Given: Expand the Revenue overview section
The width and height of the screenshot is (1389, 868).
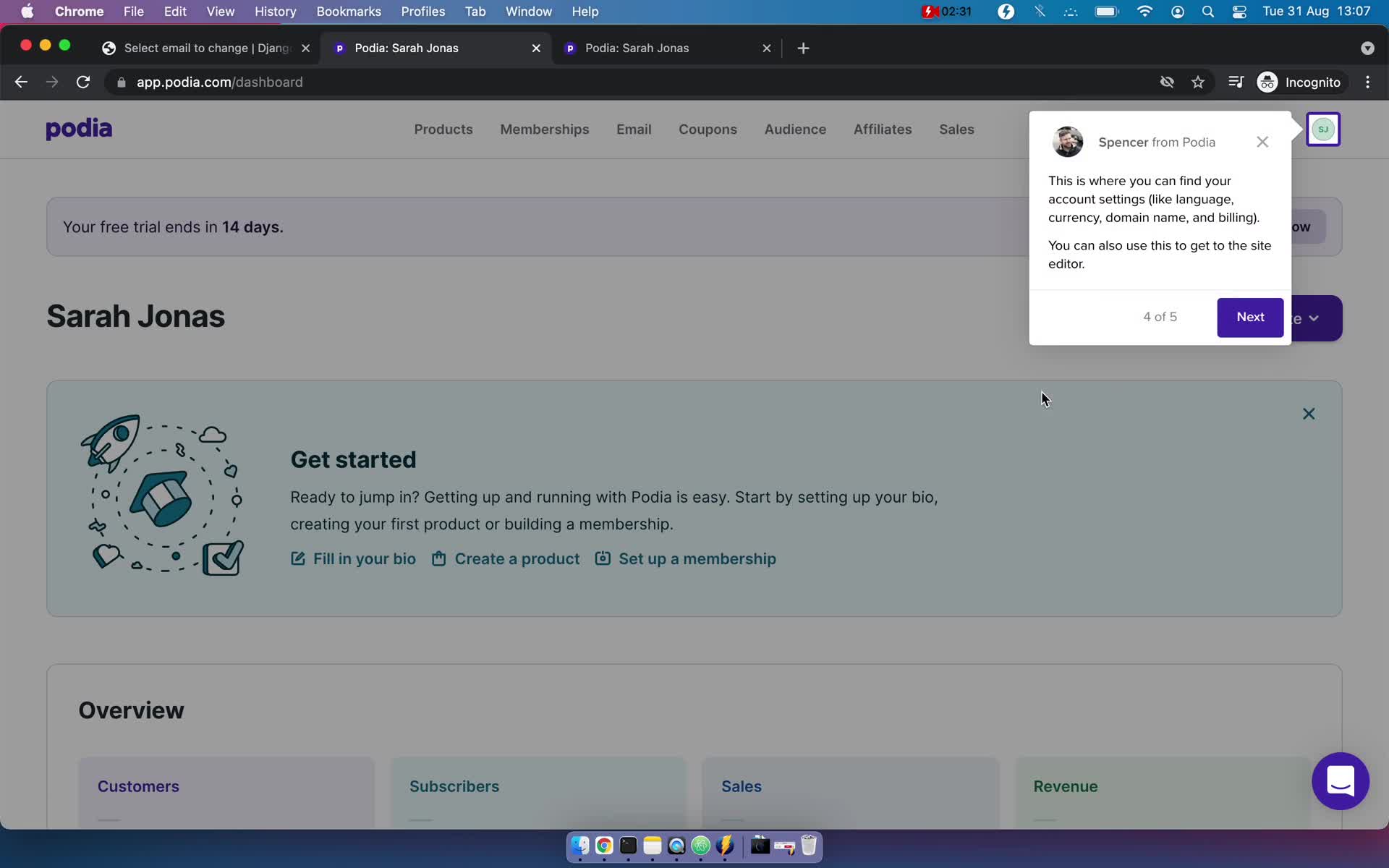Looking at the screenshot, I should (x=1065, y=786).
